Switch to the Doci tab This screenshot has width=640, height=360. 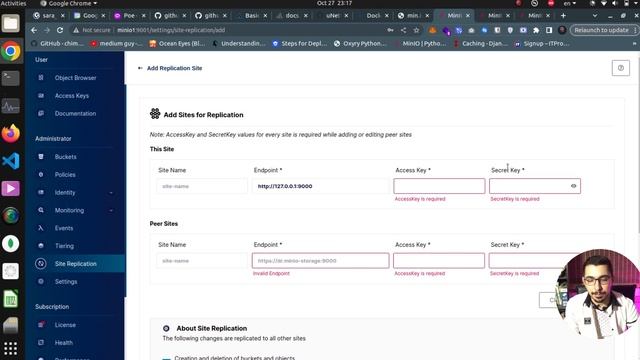pos(373,16)
